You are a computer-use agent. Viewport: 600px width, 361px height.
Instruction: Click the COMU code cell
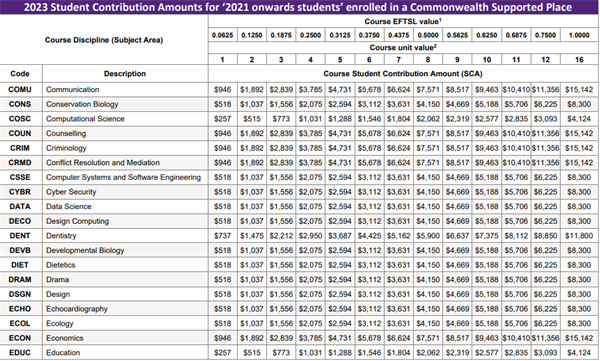coord(20,90)
